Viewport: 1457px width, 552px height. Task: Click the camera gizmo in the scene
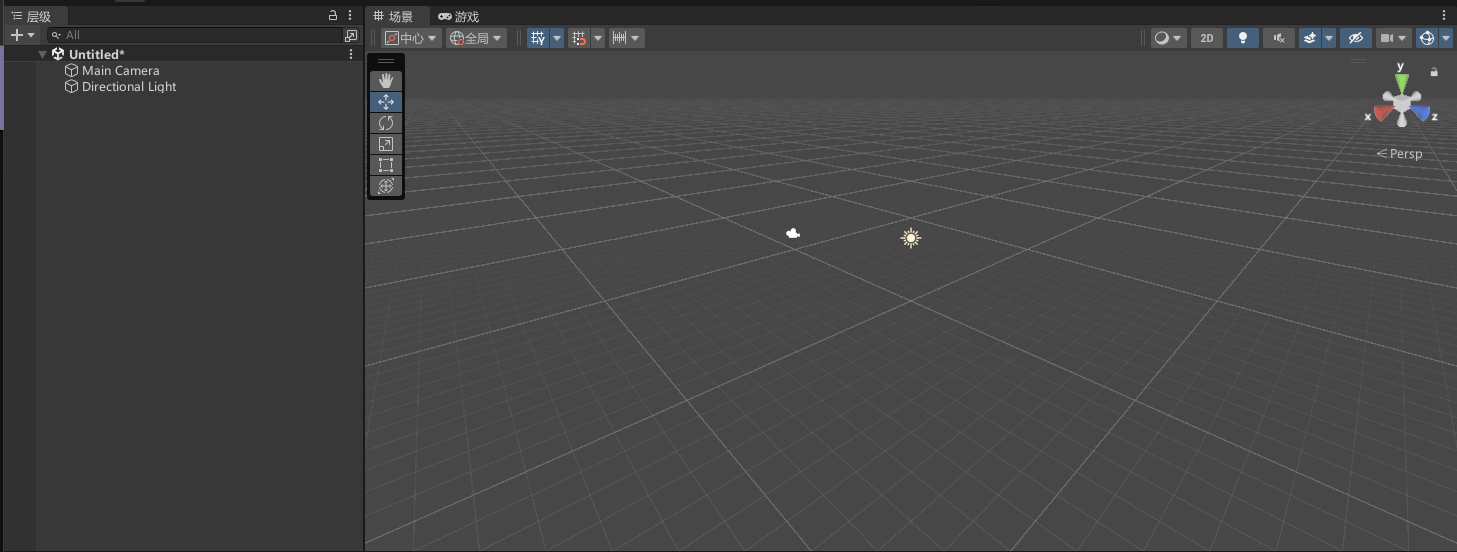[793, 233]
